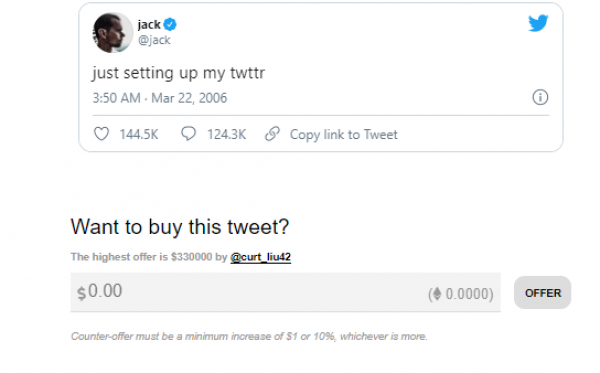Click the 0.0000 ETH conversion value
Viewport: 600px width, 373px height.
point(467,294)
